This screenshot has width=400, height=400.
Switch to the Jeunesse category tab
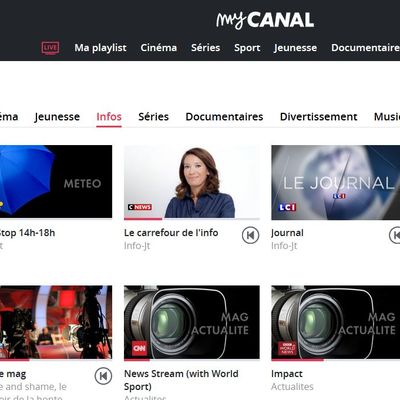57,117
